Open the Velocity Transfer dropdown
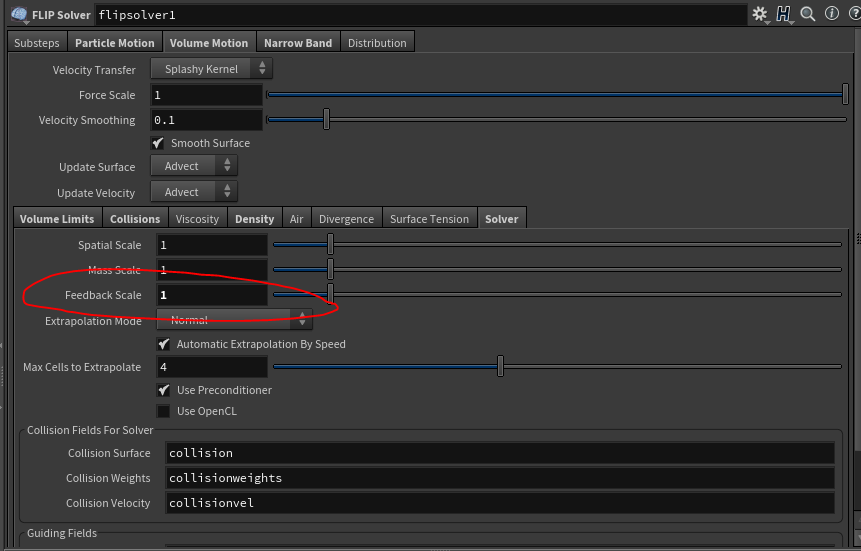 (211, 69)
